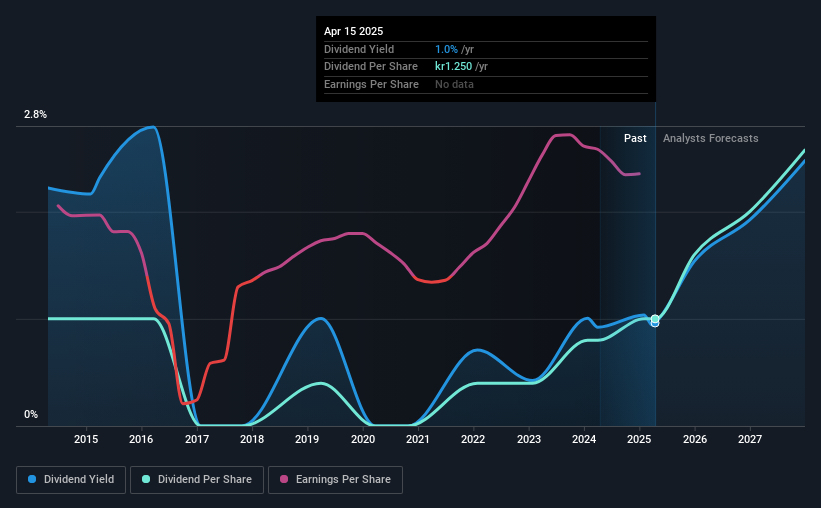This screenshot has height=508, width=821.
Task: Click the 2018 x-axis label
Action: [x=252, y=439]
